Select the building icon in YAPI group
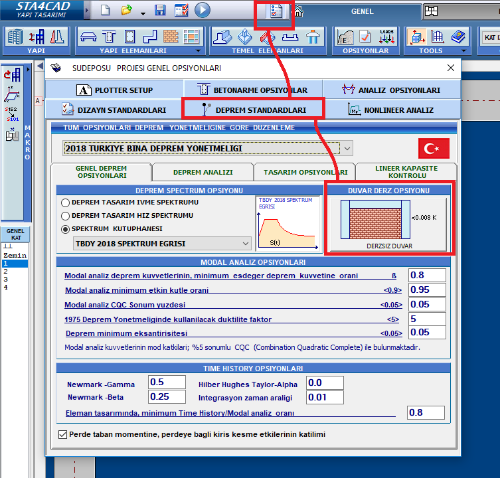 click(x=15, y=37)
